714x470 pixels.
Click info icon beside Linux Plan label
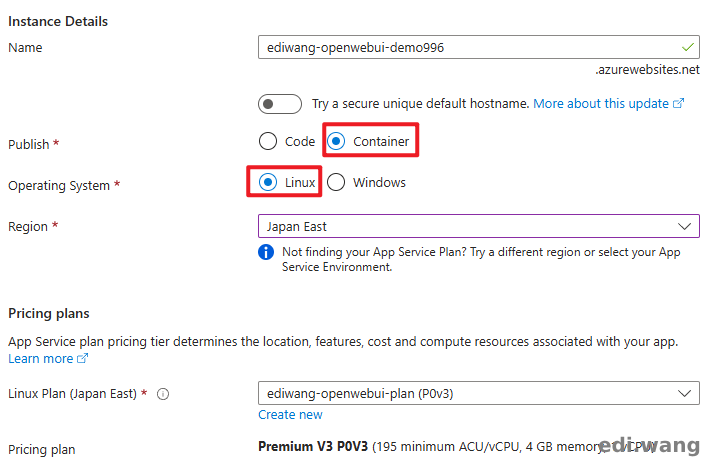(x=163, y=394)
